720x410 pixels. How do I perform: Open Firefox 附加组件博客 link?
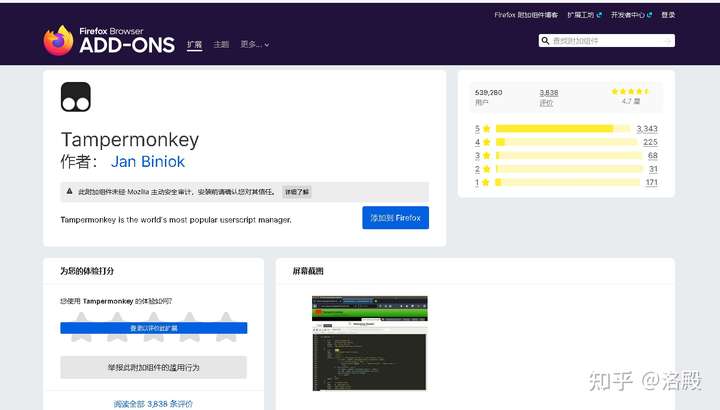[526, 15]
